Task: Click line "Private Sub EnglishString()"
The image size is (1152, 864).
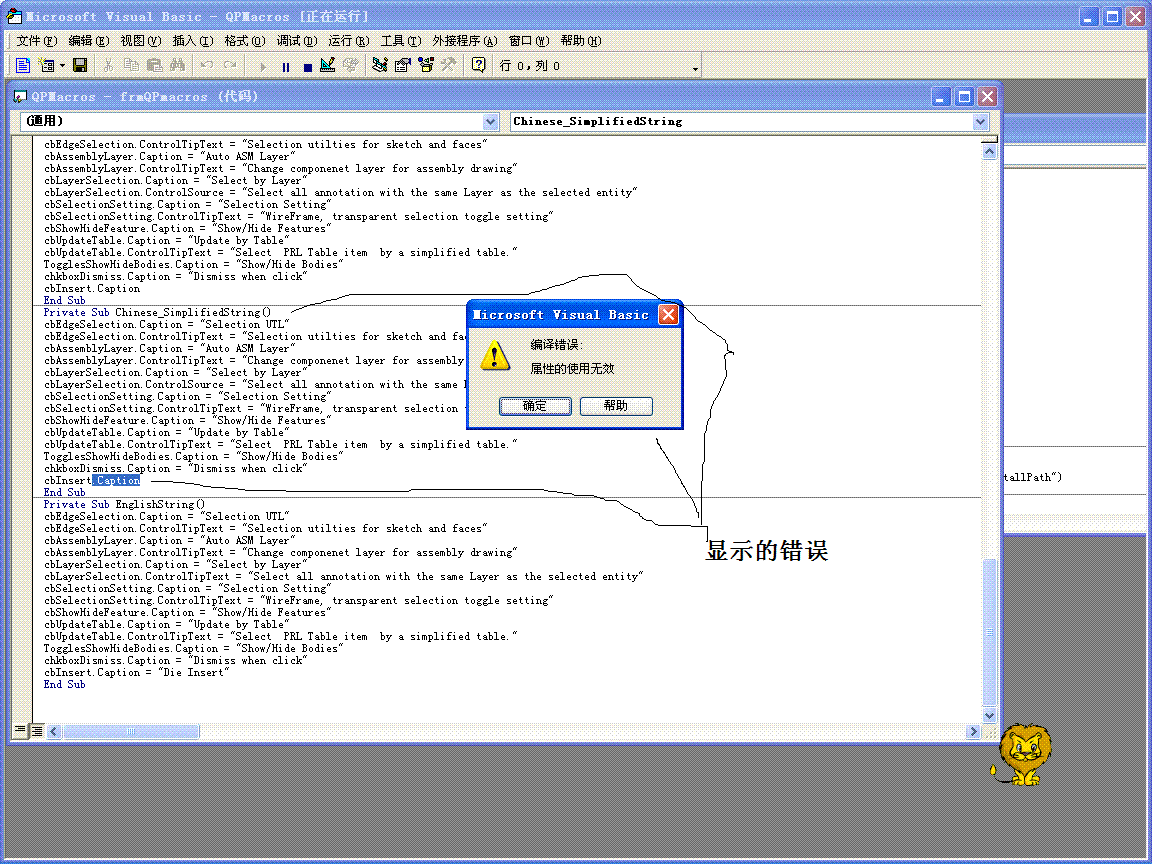Action: (x=124, y=504)
